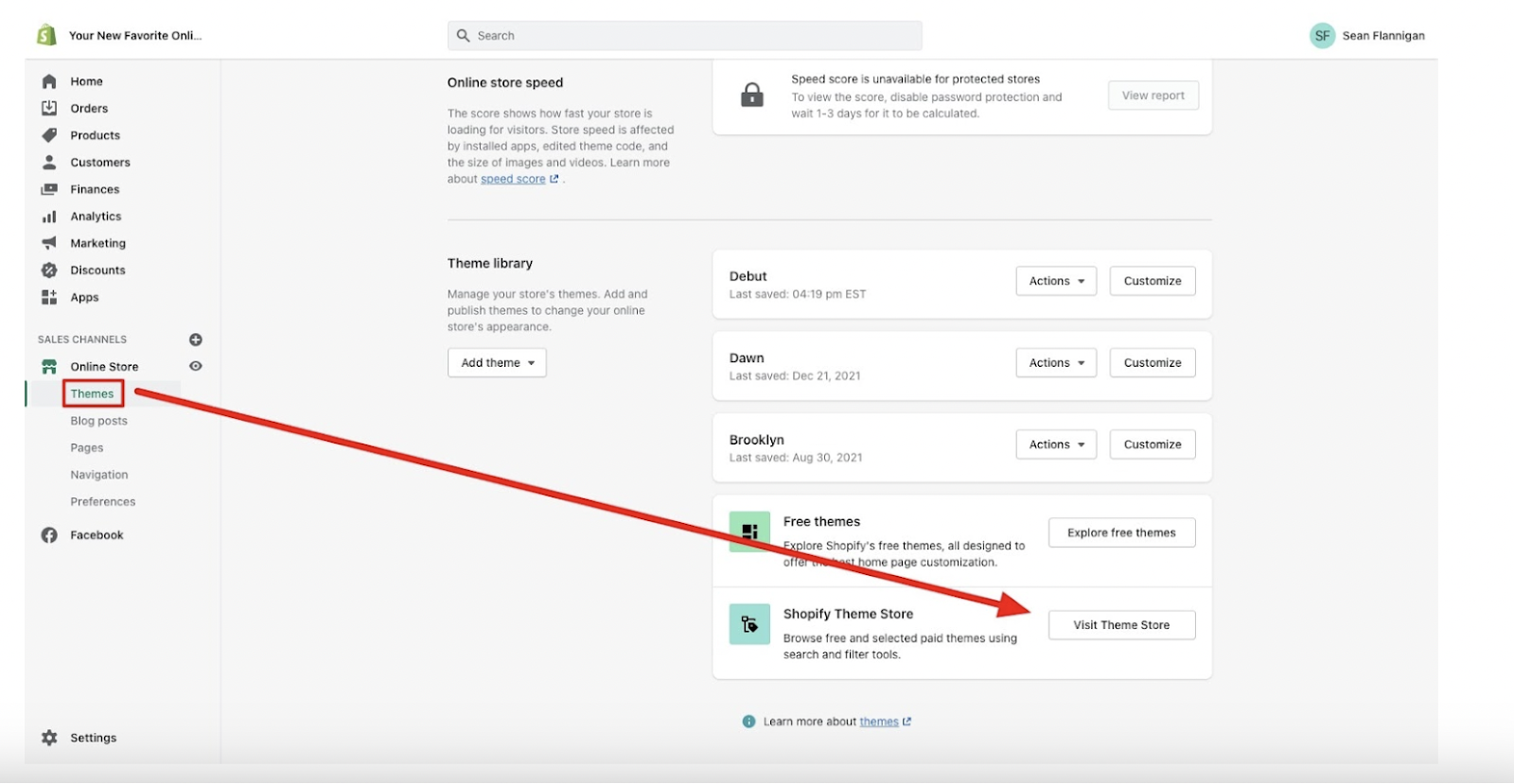Click the Discounts badge icon

click(49, 270)
